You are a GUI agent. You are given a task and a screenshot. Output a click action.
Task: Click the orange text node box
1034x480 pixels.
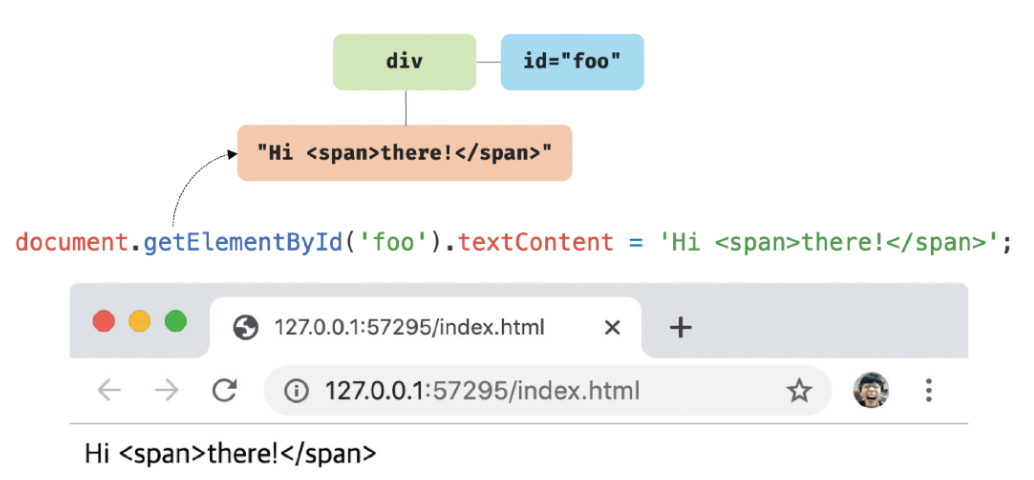tap(404, 153)
